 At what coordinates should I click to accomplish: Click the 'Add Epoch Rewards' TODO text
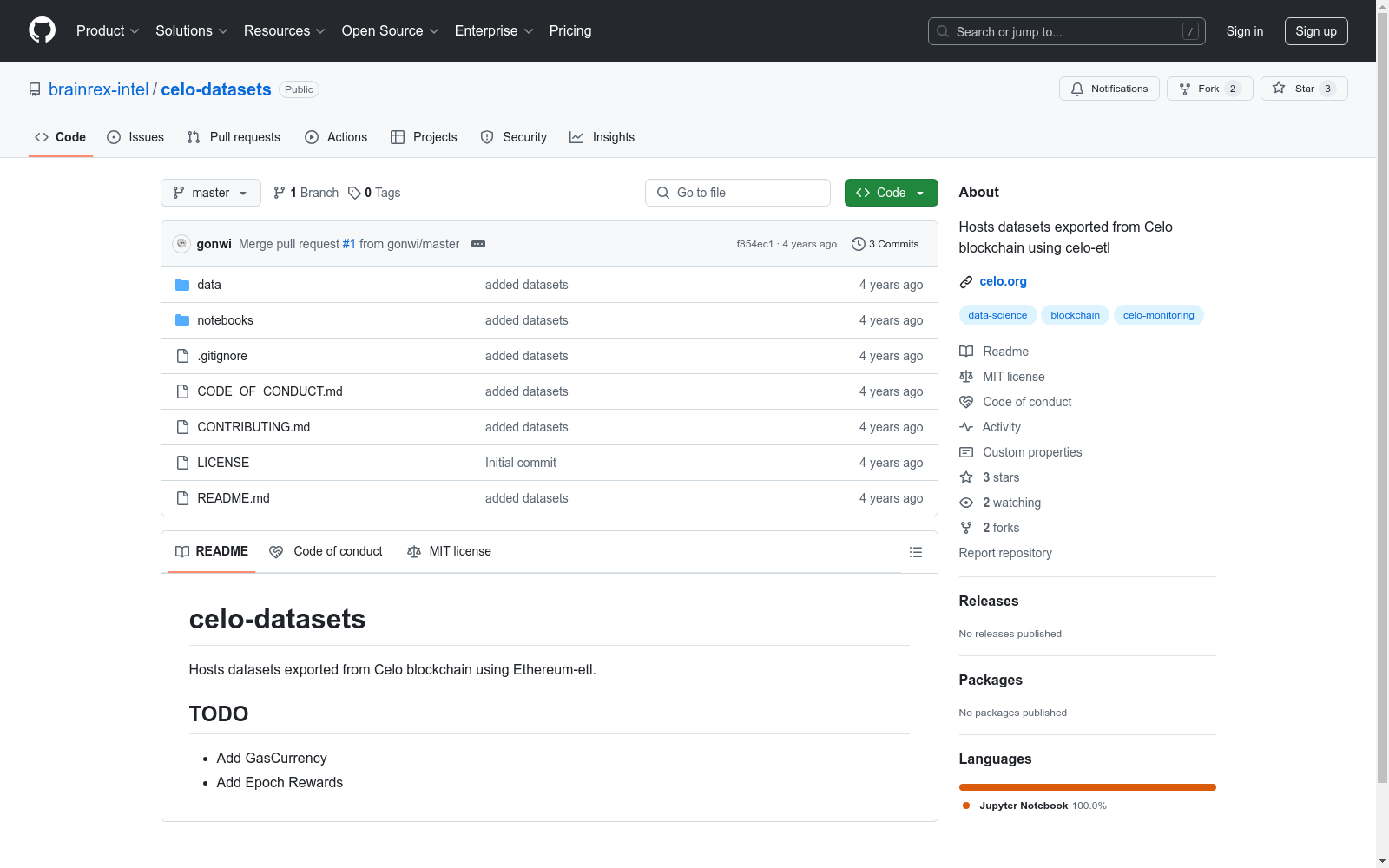[280, 783]
